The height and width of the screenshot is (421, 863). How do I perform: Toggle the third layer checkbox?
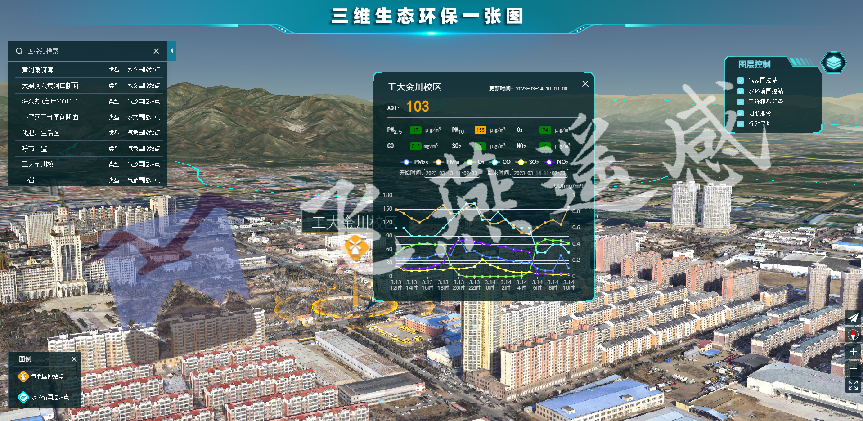(741, 101)
